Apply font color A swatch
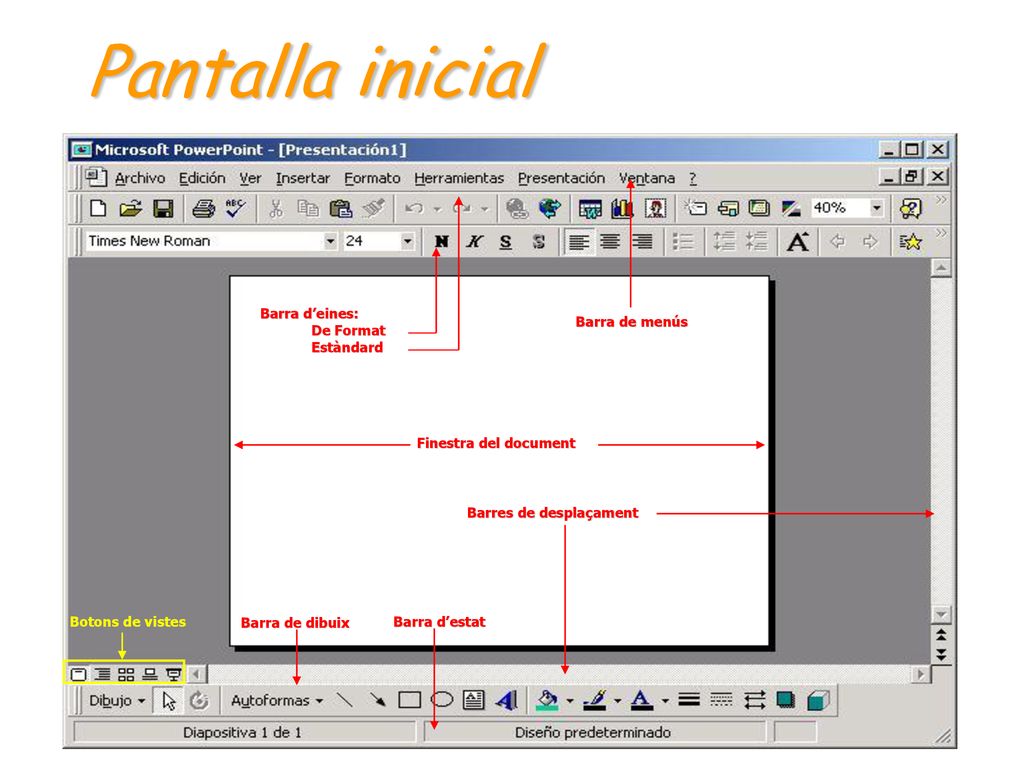1024x768 pixels. (642, 701)
